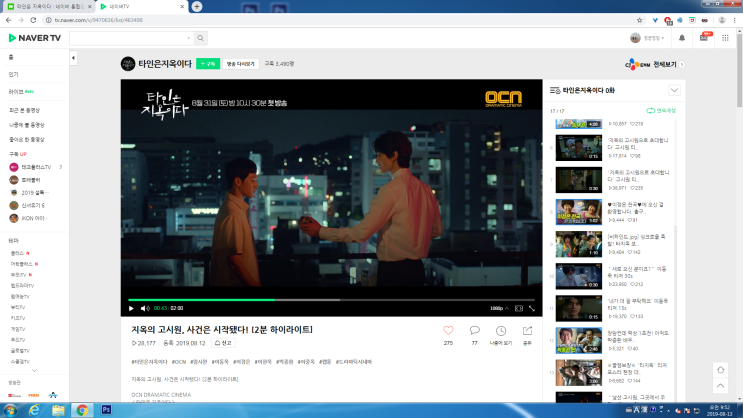743x418 pixels.
Task: Add the video to watch later with the clock icon
Action: (501, 331)
